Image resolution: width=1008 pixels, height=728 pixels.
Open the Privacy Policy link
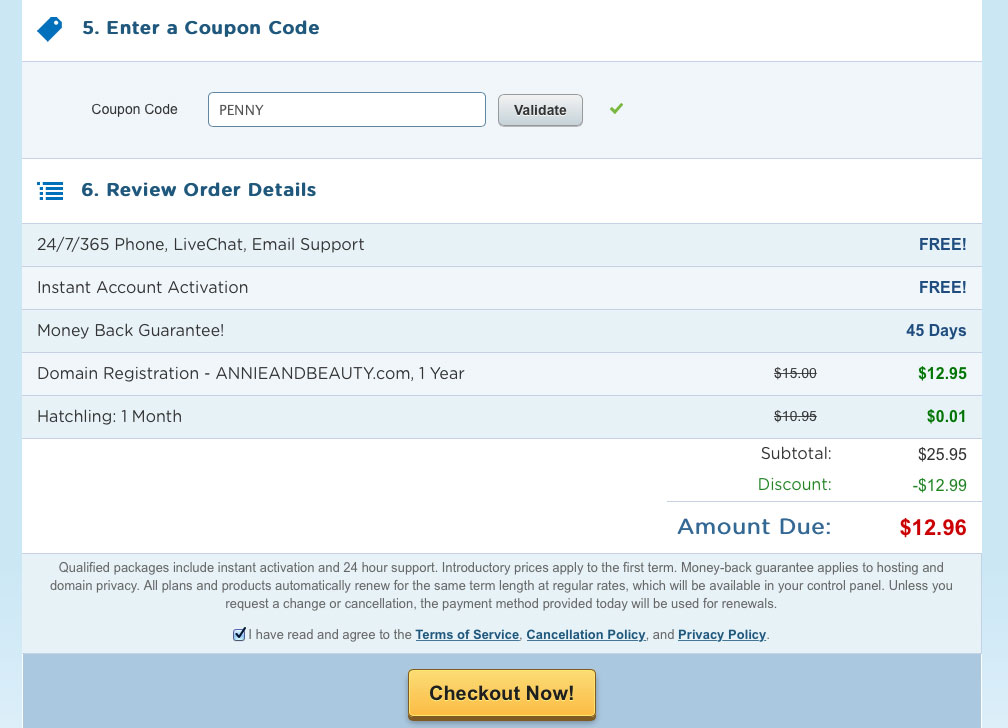coord(722,635)
